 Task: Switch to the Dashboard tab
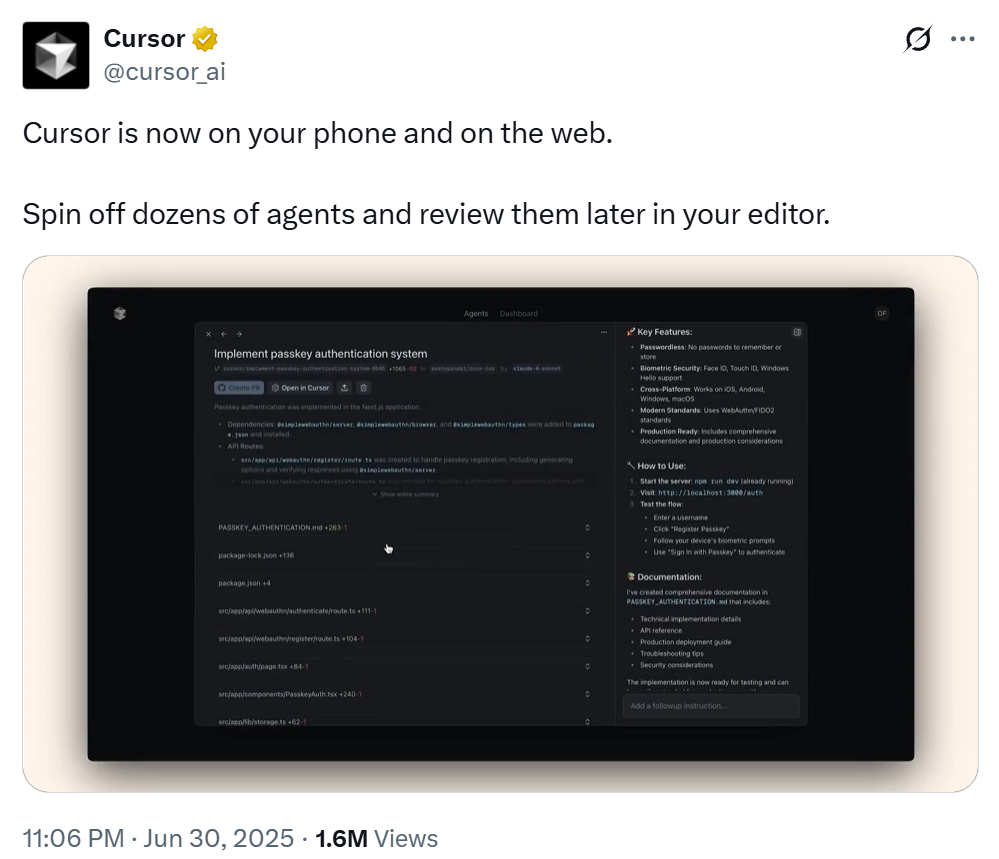[x=519, y=313]
